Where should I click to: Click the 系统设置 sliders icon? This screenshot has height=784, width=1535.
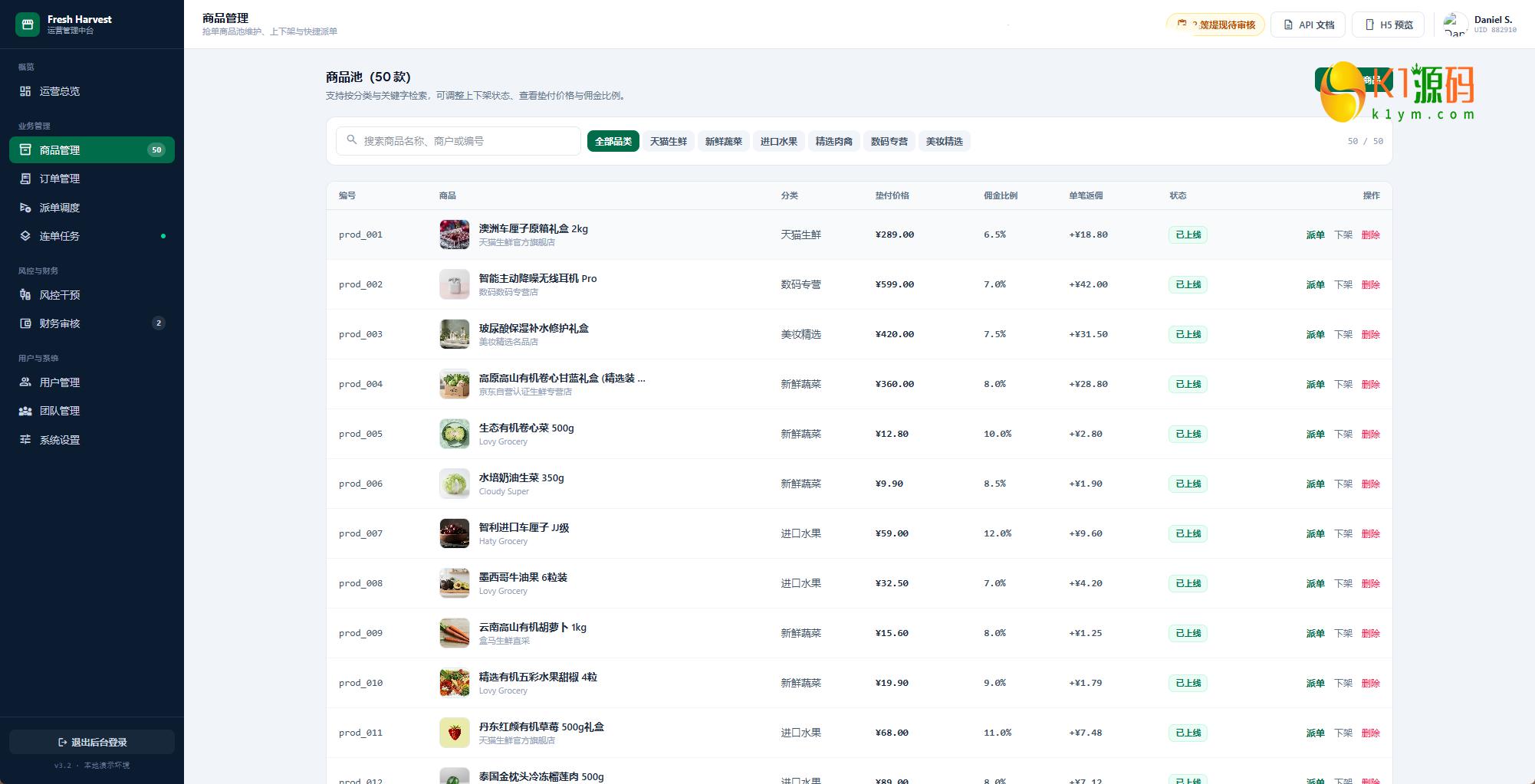(x=25, y=440)
